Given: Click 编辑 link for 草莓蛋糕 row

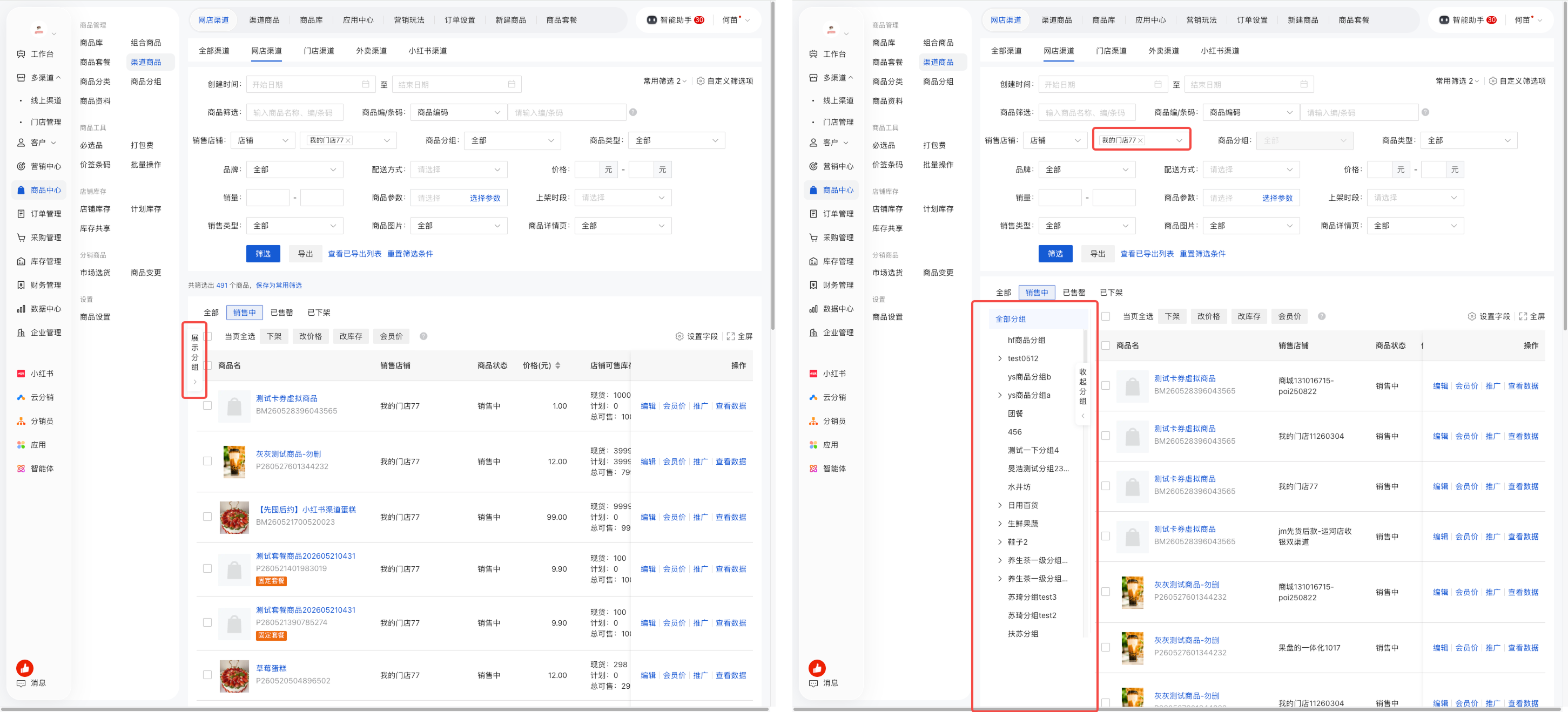Looking at the screenshot, I should click(x=648, y=675).
